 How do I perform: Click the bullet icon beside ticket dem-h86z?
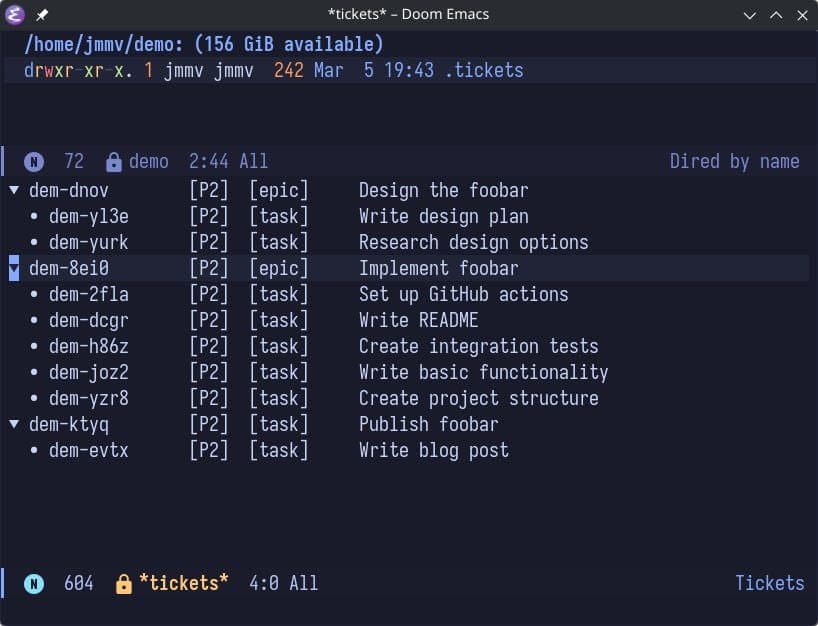coord(34,346)
